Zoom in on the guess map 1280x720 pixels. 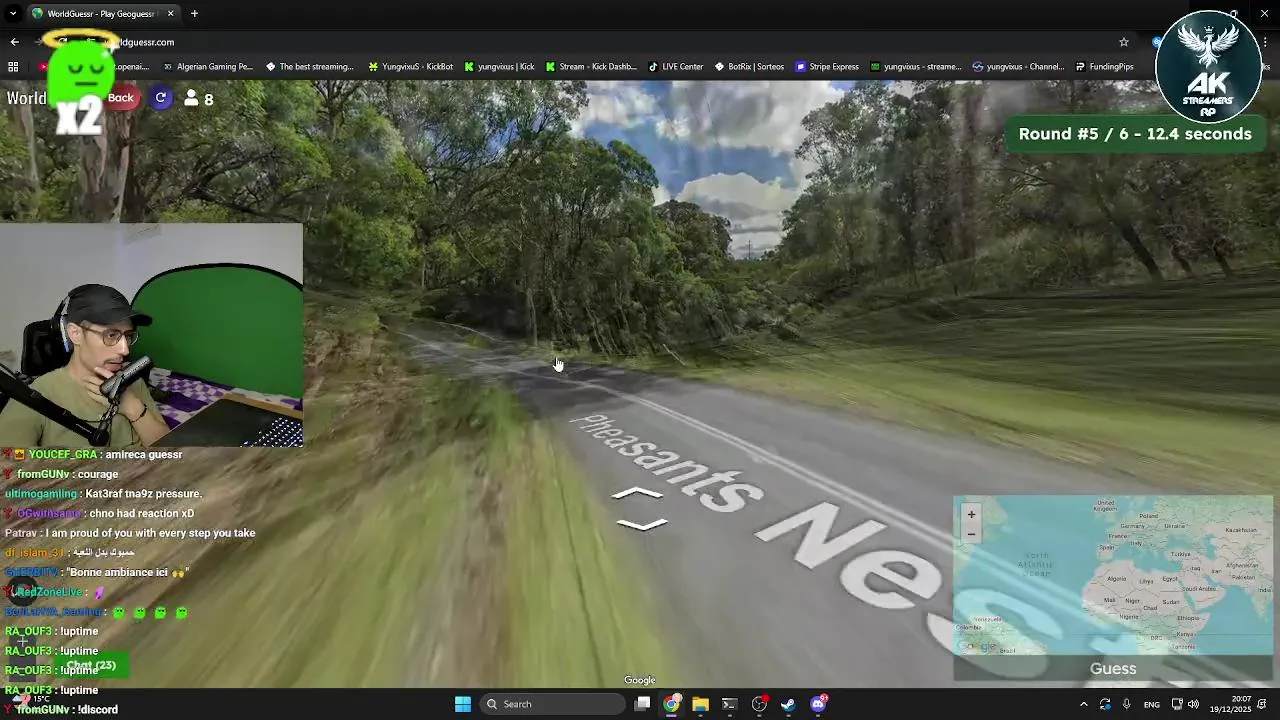970,514
